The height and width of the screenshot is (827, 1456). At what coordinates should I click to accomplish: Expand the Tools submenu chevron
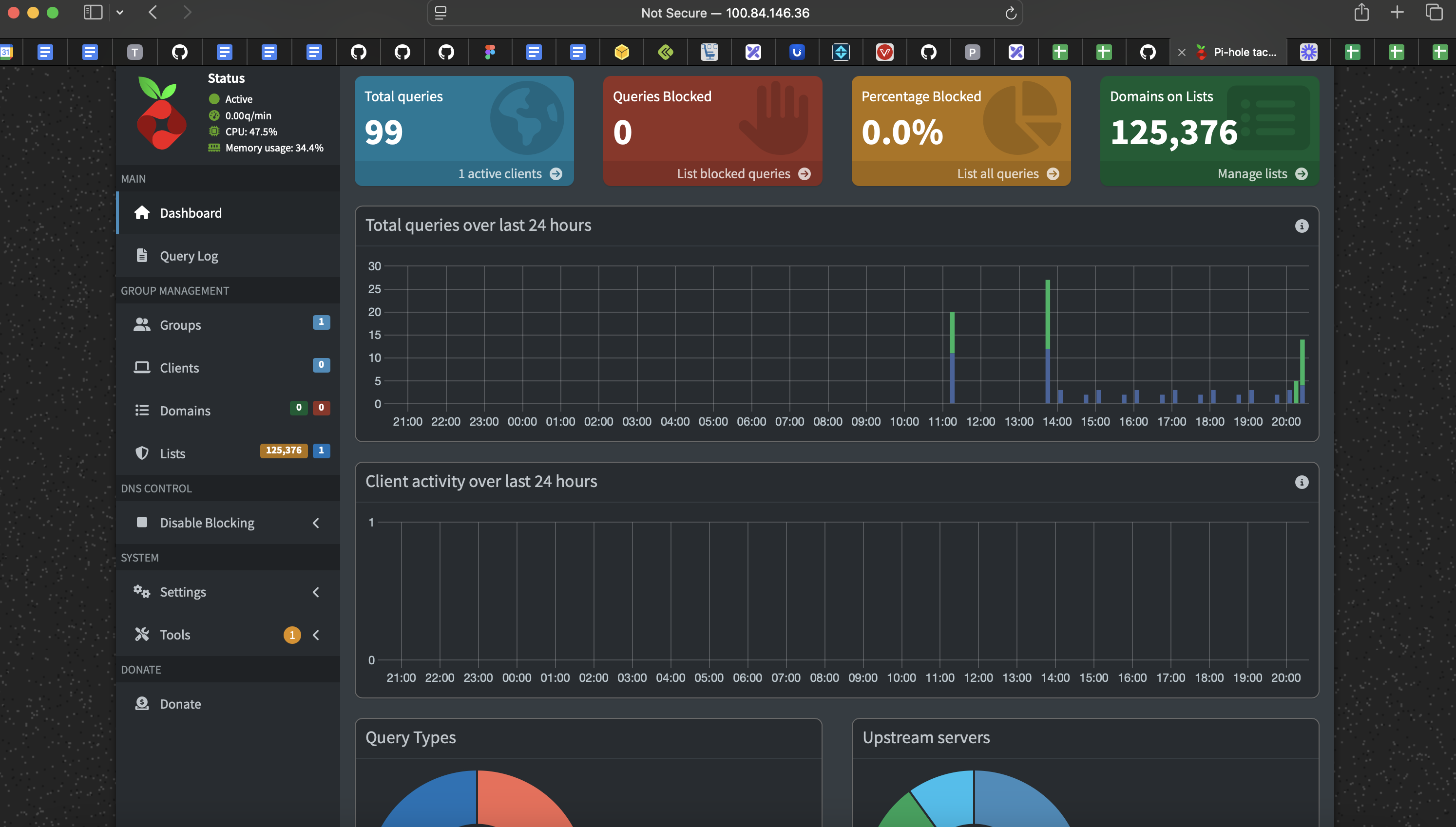(316, 635)
